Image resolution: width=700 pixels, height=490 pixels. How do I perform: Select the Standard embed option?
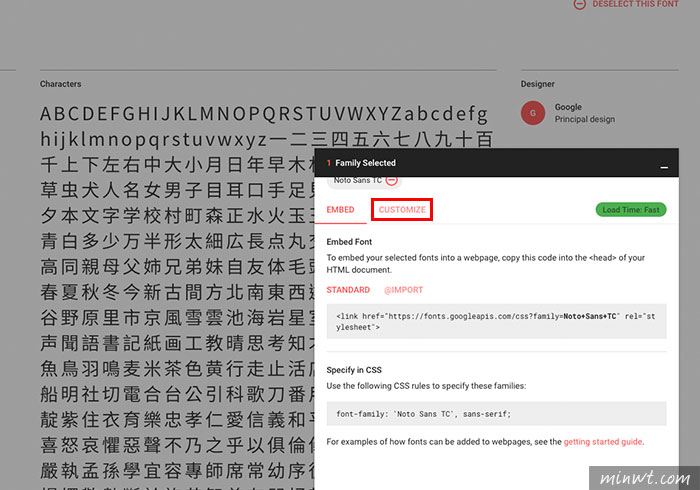tap(348, 290)
